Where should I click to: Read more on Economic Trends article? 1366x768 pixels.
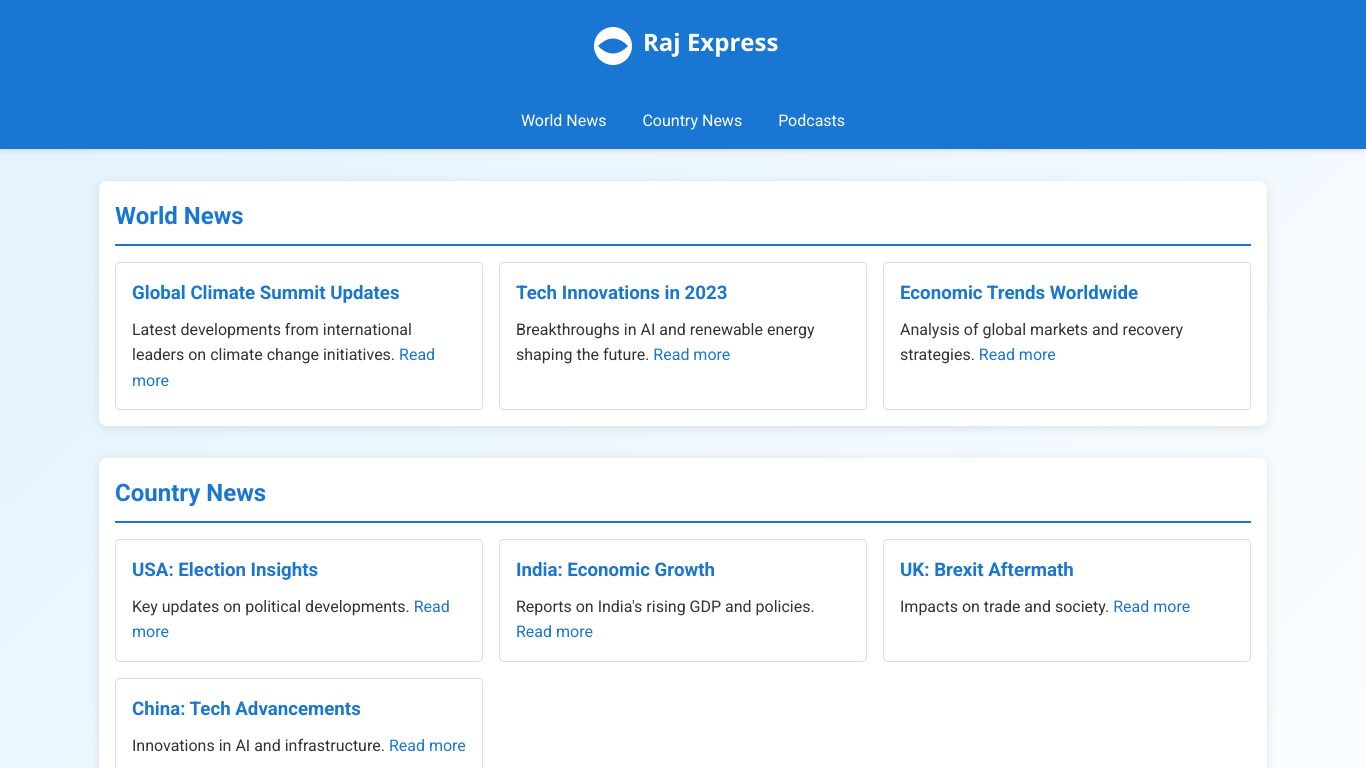pyautogui.click(x=1017, y=355)
